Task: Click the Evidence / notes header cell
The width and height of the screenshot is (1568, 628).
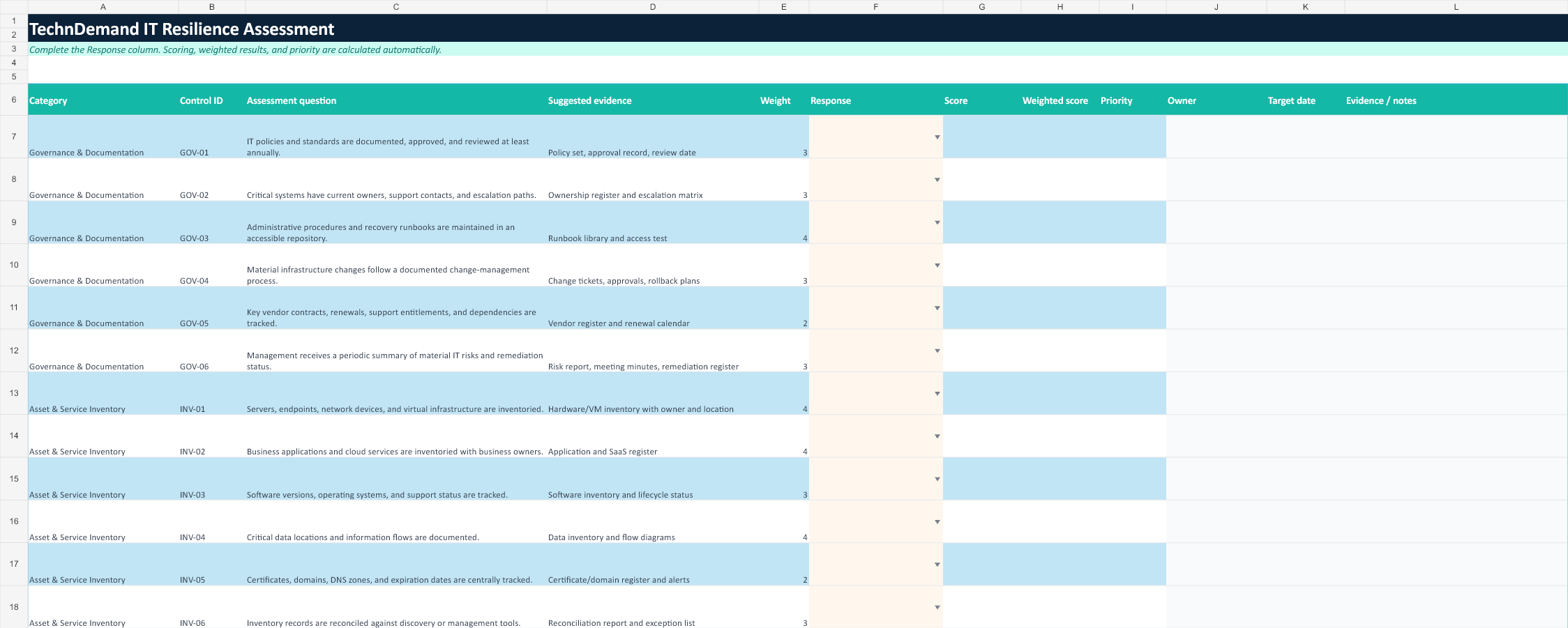Action: [1456, 100]
